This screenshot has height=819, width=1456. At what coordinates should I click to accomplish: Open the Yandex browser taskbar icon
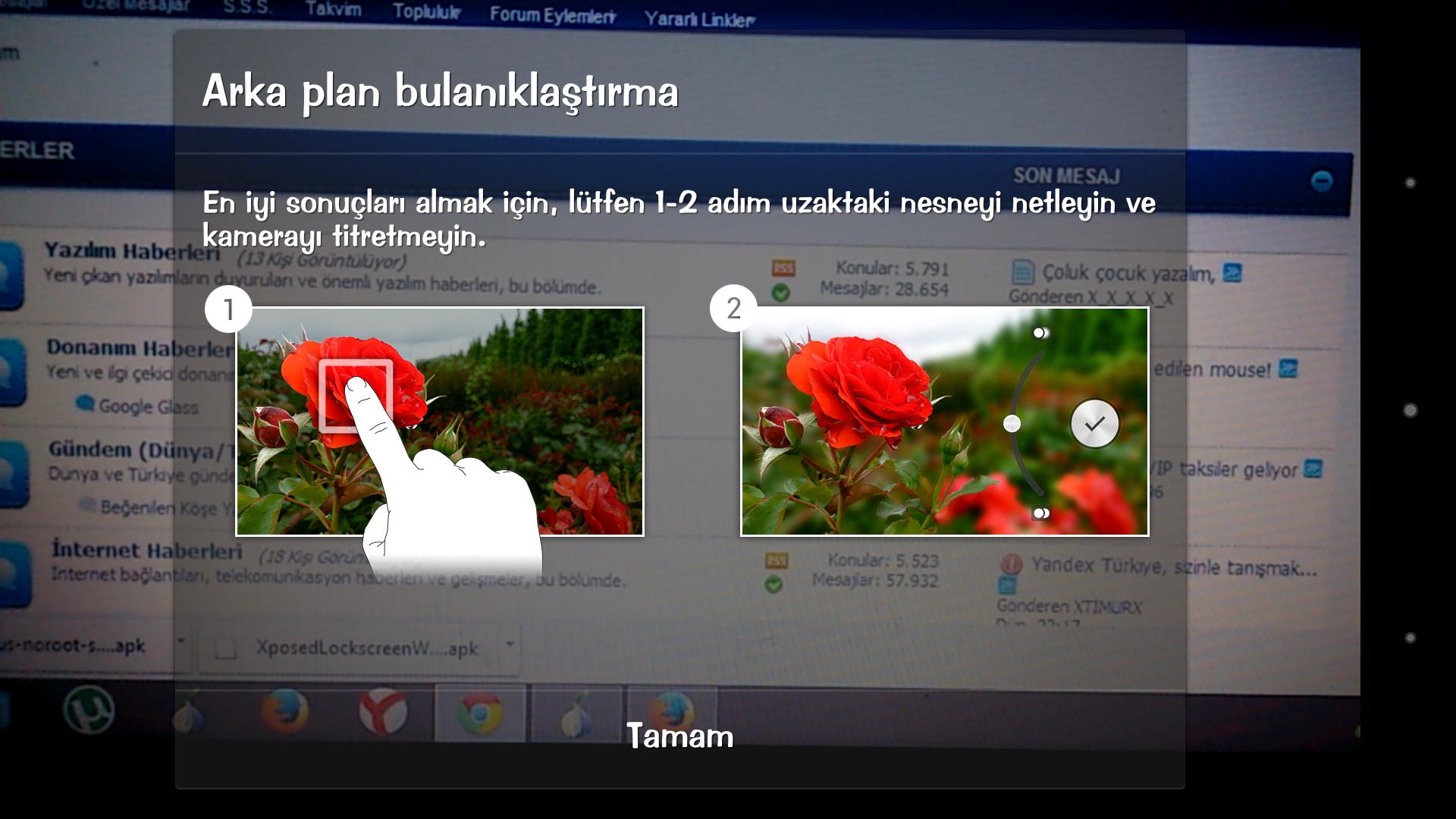point(382,711)
